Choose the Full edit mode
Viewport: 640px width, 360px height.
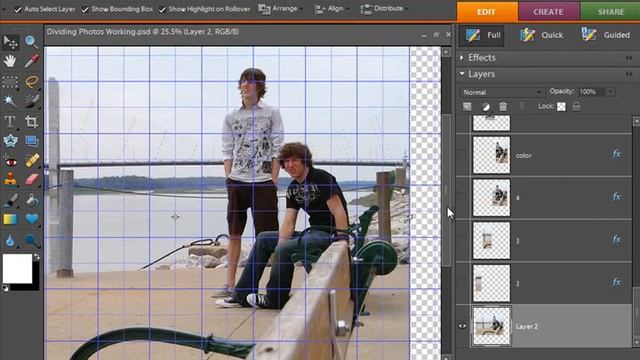tap(482, 36)
